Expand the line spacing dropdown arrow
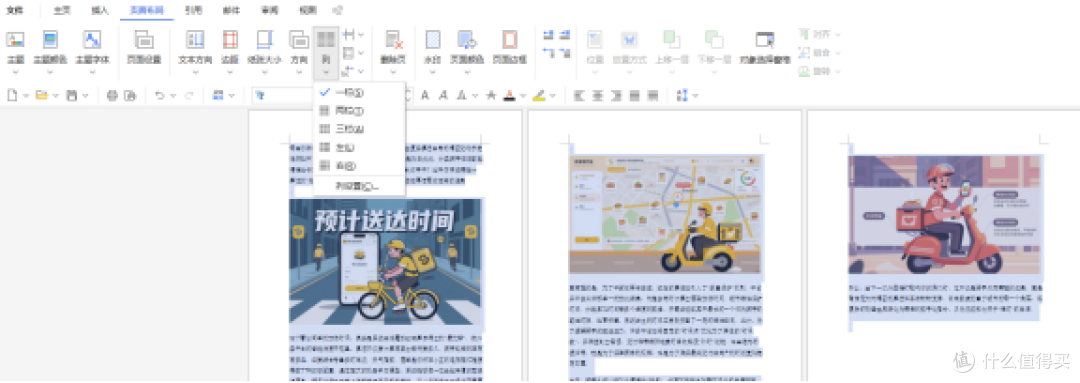 click(696, 96)
